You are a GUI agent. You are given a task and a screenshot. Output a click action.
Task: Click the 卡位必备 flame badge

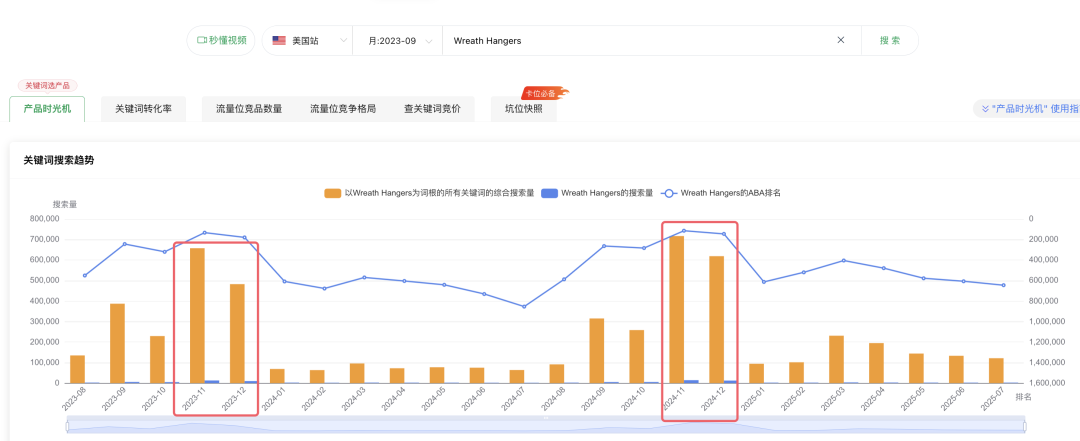[x=546, y=93]
